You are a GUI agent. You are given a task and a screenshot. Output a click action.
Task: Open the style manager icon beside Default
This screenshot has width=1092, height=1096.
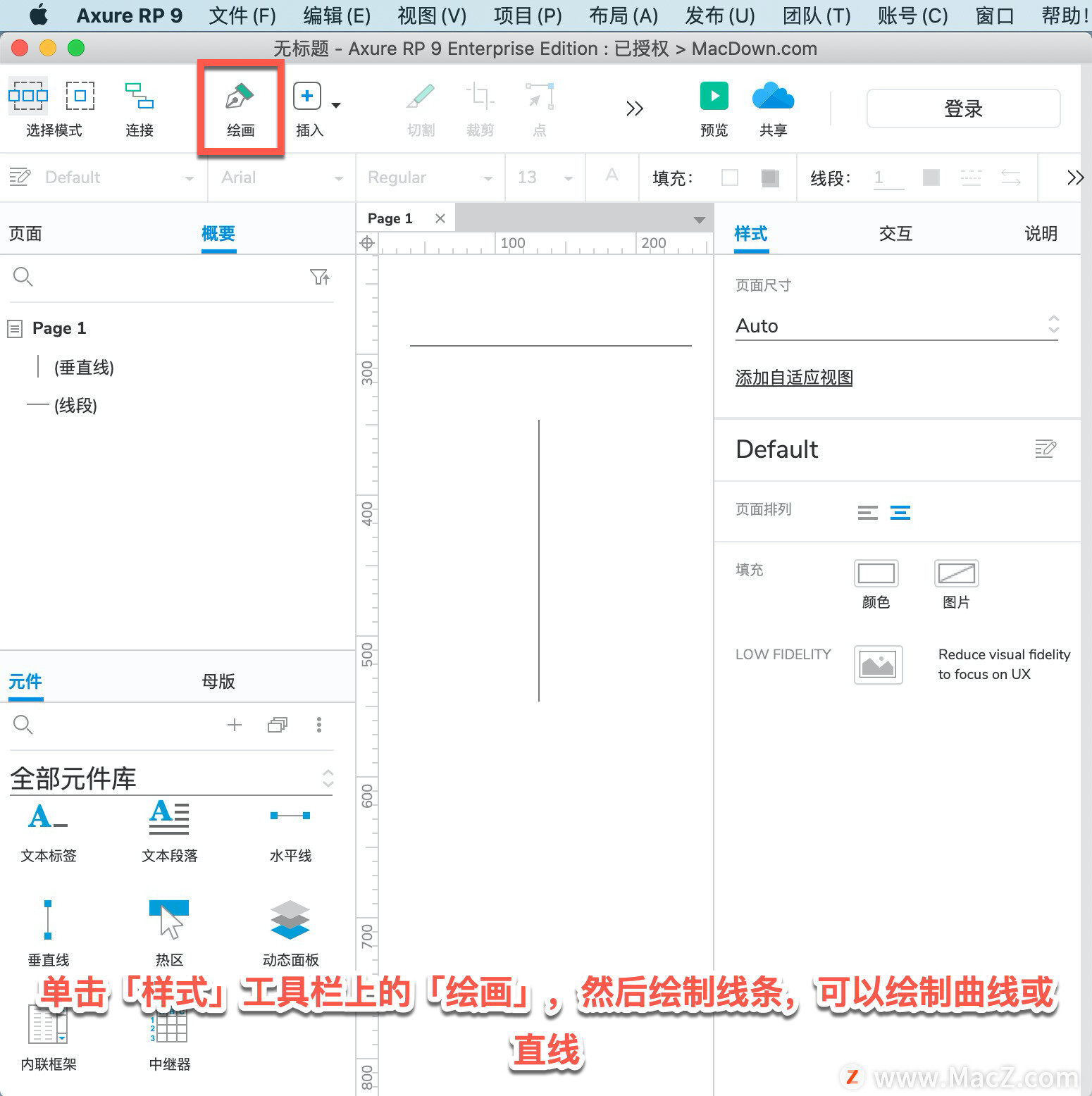click(20, 177)
